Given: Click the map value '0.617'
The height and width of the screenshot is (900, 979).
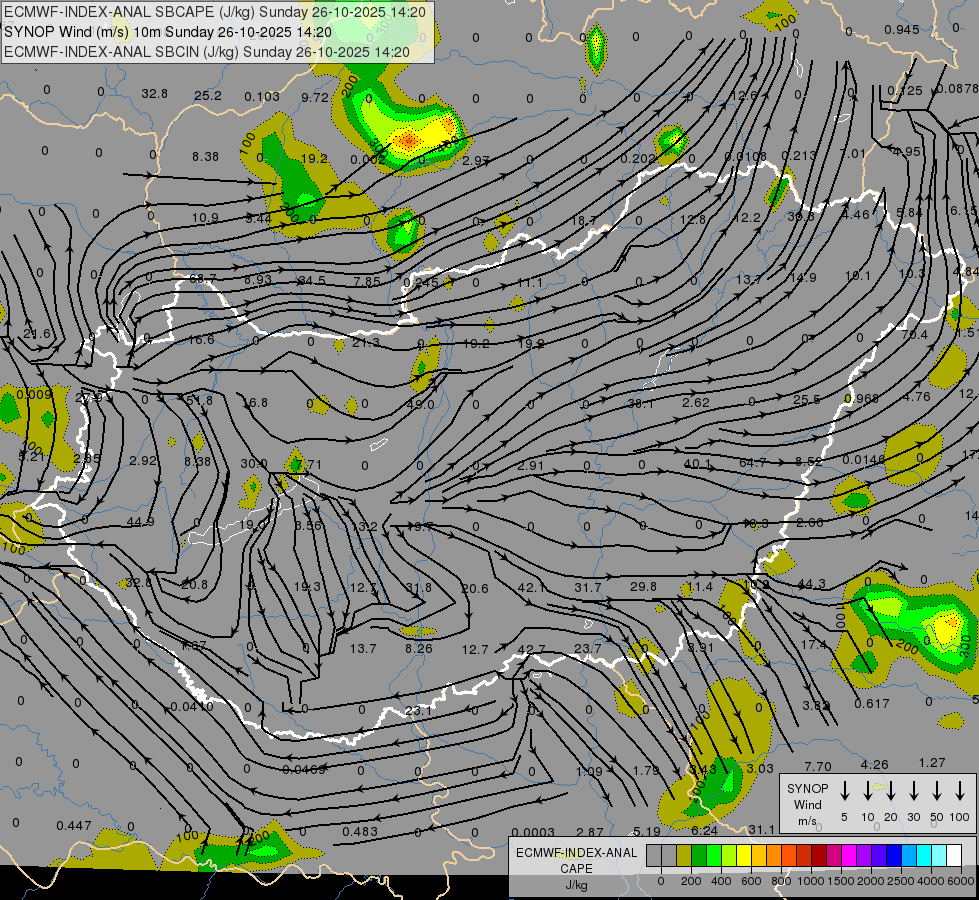Looking at the screenshot, I should [872, 704].
